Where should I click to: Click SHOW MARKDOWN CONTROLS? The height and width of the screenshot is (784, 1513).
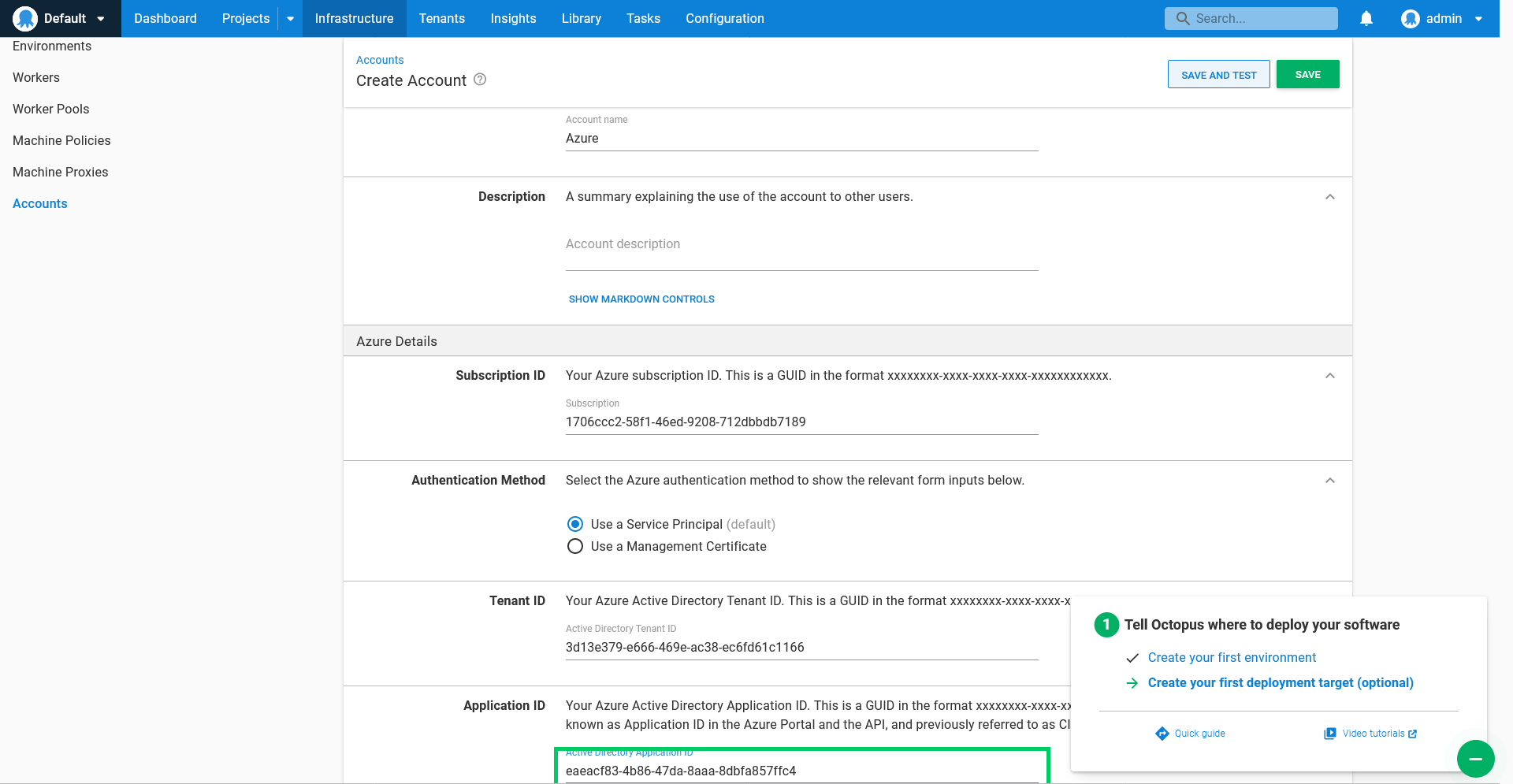pyautogui.click(x=641, y=299)
